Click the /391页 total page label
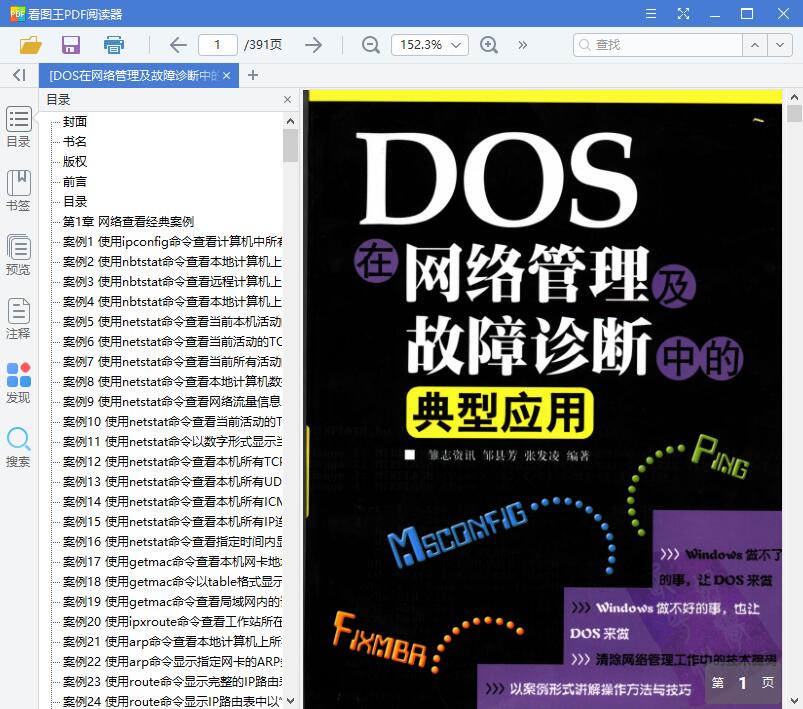Screen dimensions: 803x709 [x=263, y=45]
